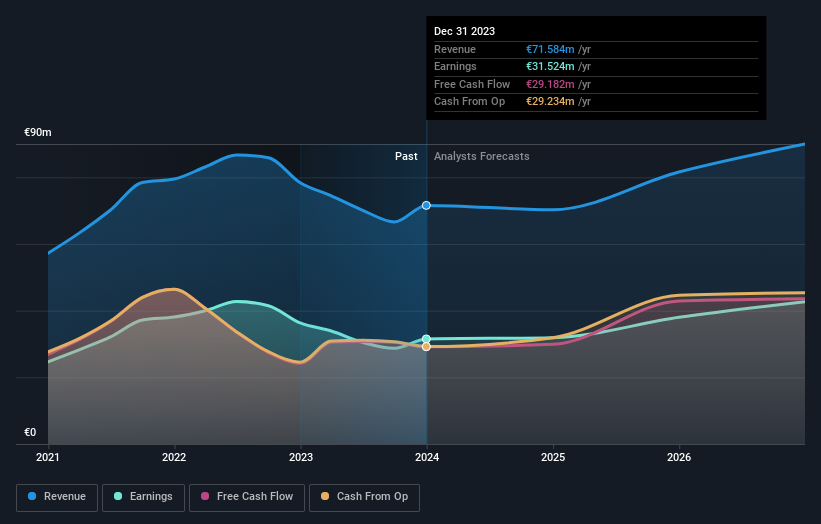Click the blue dot in Revenue legend
The width and height of the screenshot is (821, 524).
(32, 496)
